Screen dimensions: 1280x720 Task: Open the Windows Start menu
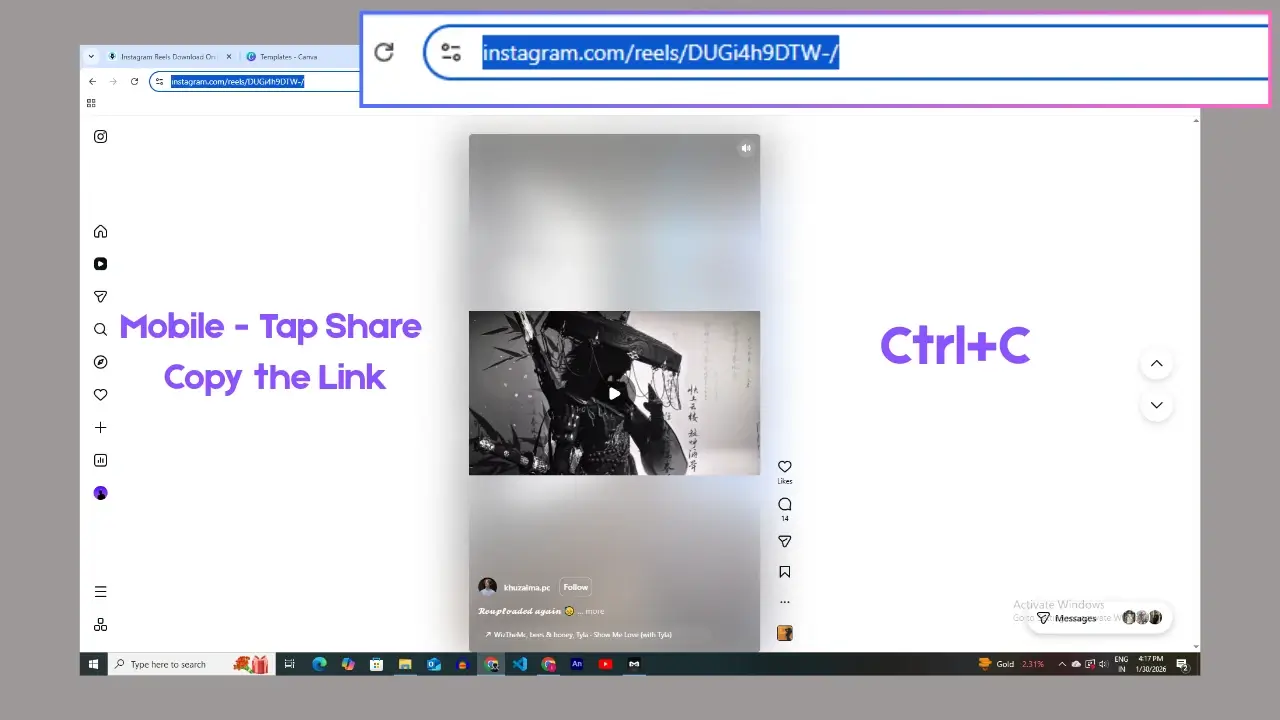coord(94,664)
